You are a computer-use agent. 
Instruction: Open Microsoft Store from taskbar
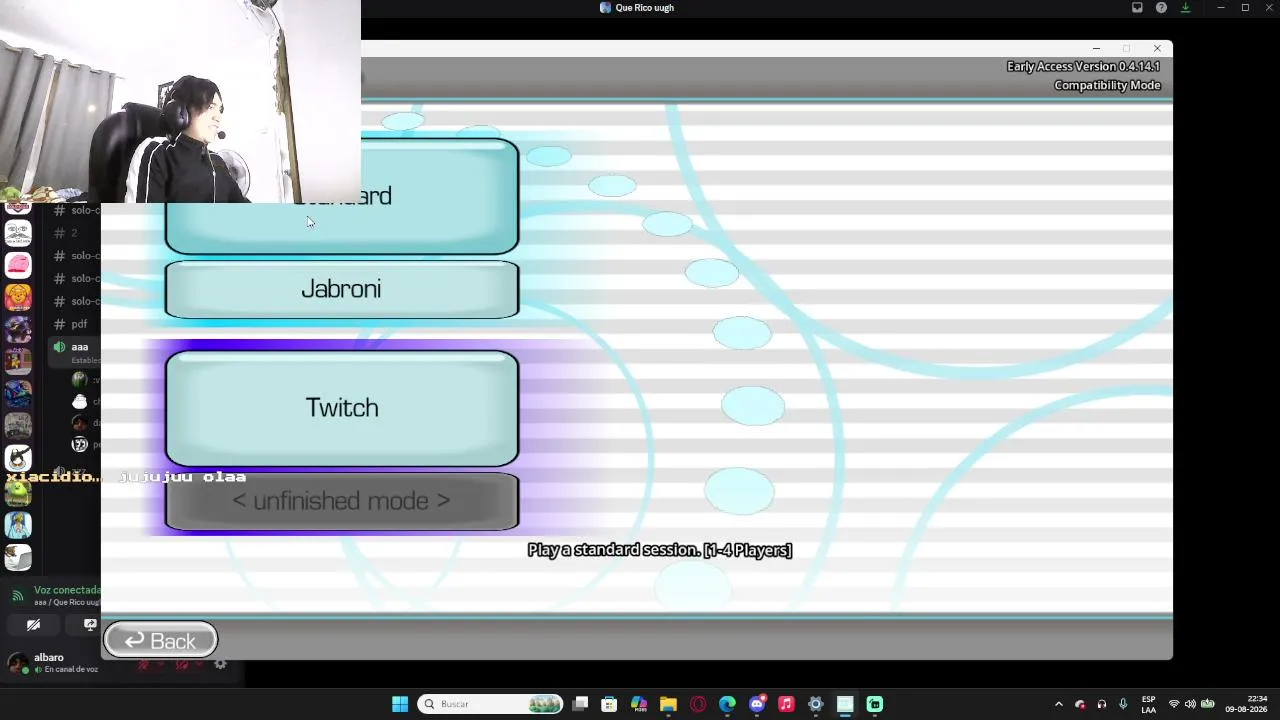pyautogui.click(x=609, y=704)
